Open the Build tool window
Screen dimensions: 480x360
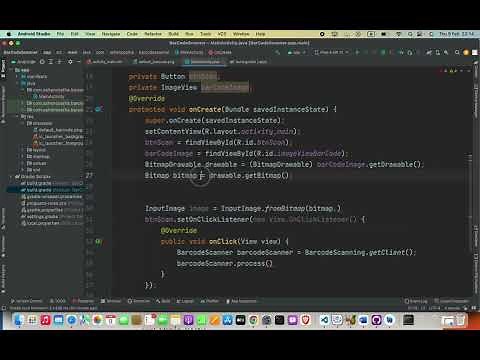(x=163, y=301)
